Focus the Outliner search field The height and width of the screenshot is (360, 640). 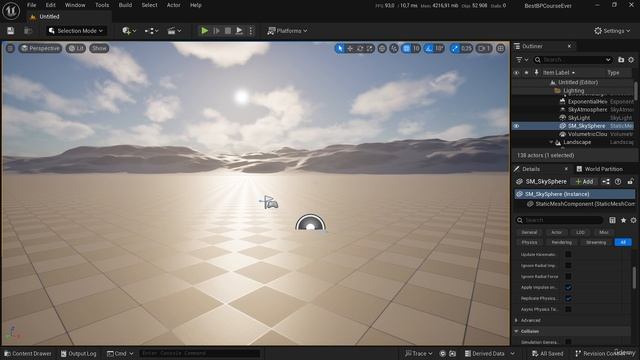point(573,60)
